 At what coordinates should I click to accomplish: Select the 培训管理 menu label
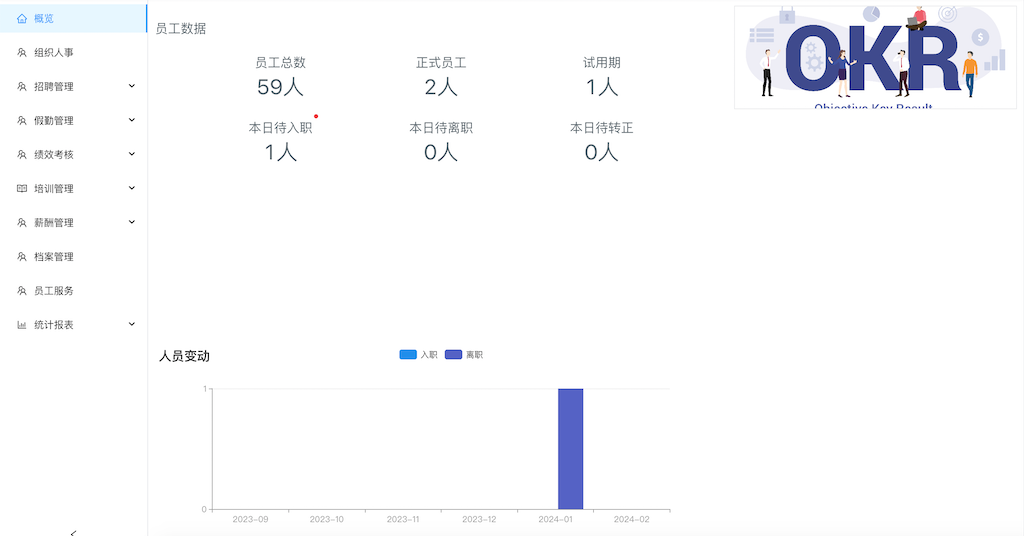(x=54, y=189)
